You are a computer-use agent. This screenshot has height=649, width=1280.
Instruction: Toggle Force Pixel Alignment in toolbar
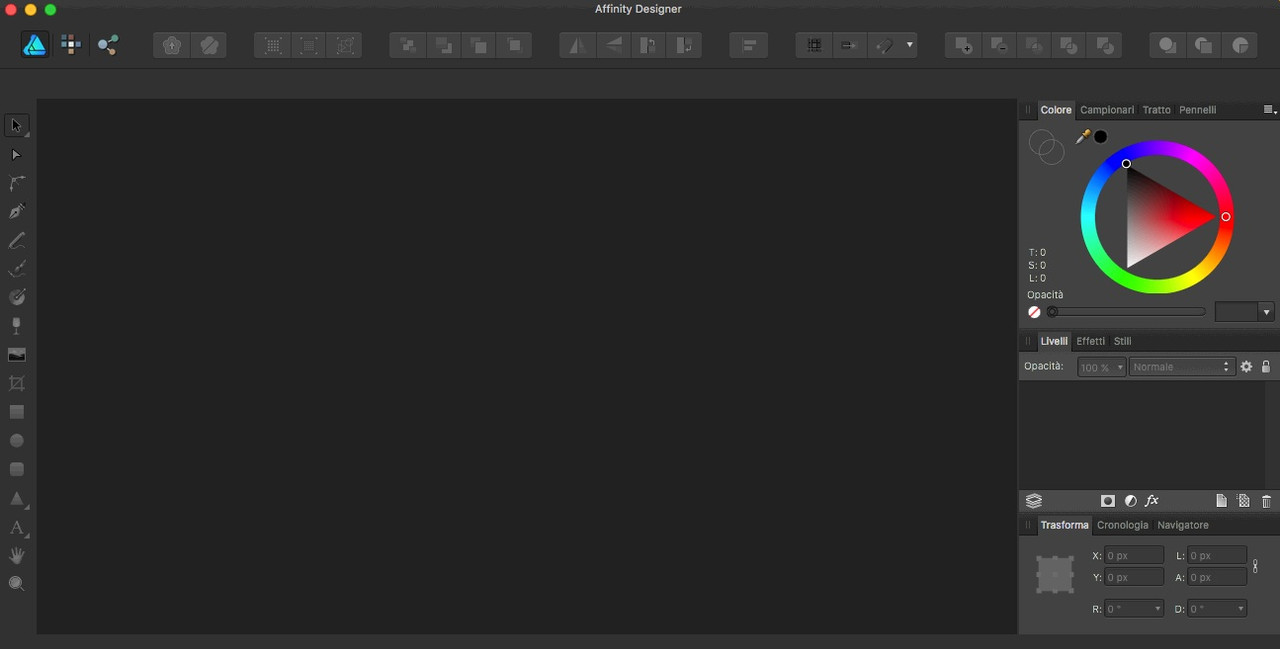(814, 45)
